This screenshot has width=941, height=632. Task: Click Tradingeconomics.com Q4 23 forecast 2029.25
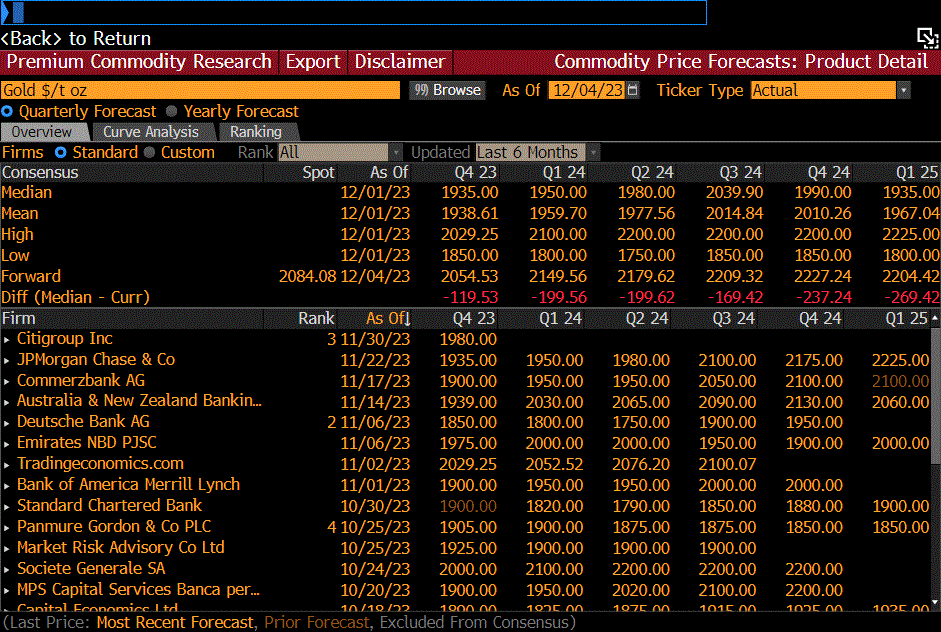coord(467,465)
